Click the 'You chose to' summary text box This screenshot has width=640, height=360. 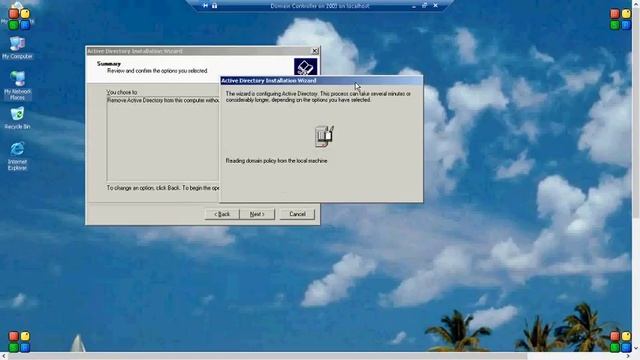(163, 138)
